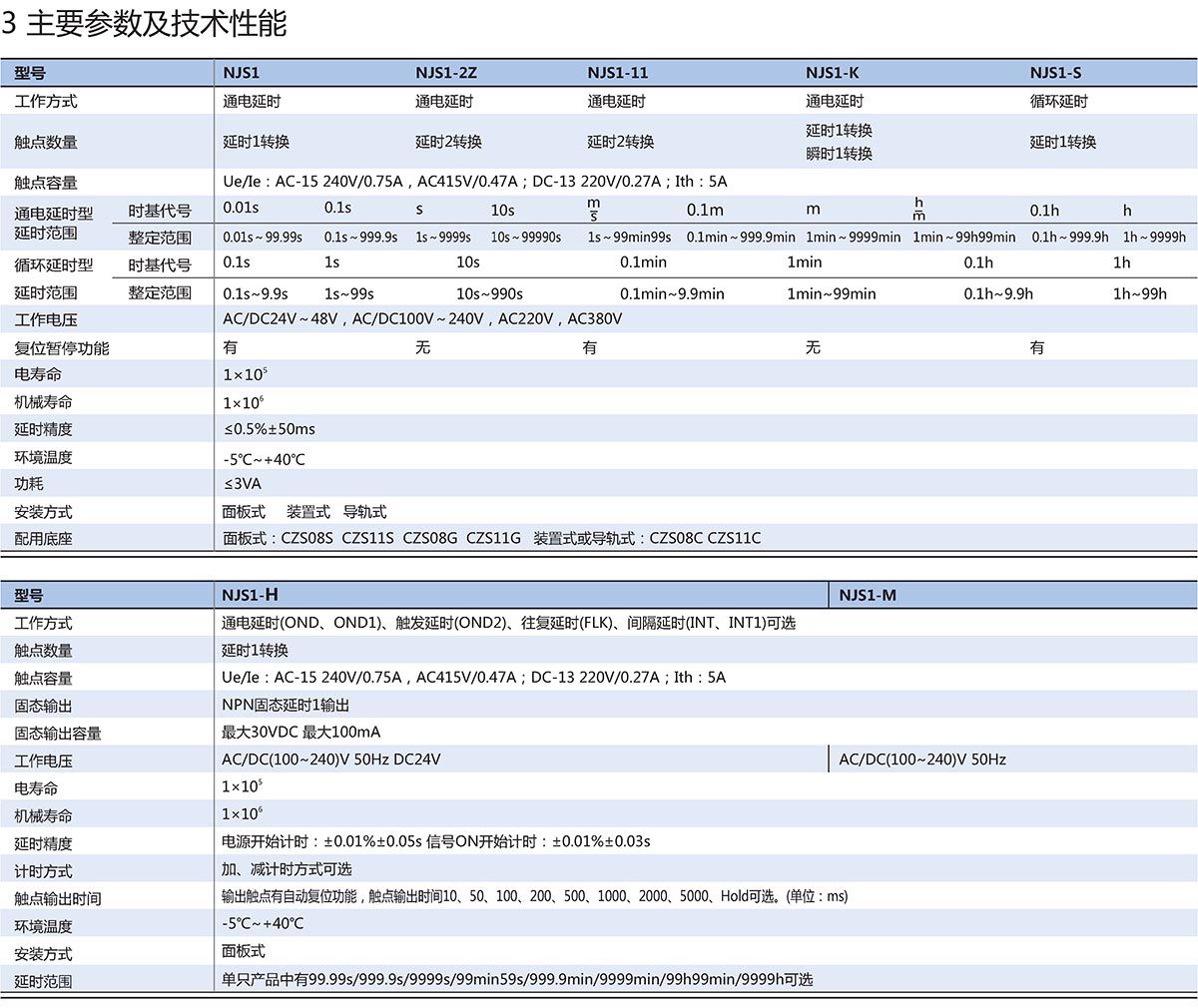Image resolution: width=1198 pixels, height=1008 pixels.
Task: Select the ≤3VA power consumption value
Action: tap(242, 484)
